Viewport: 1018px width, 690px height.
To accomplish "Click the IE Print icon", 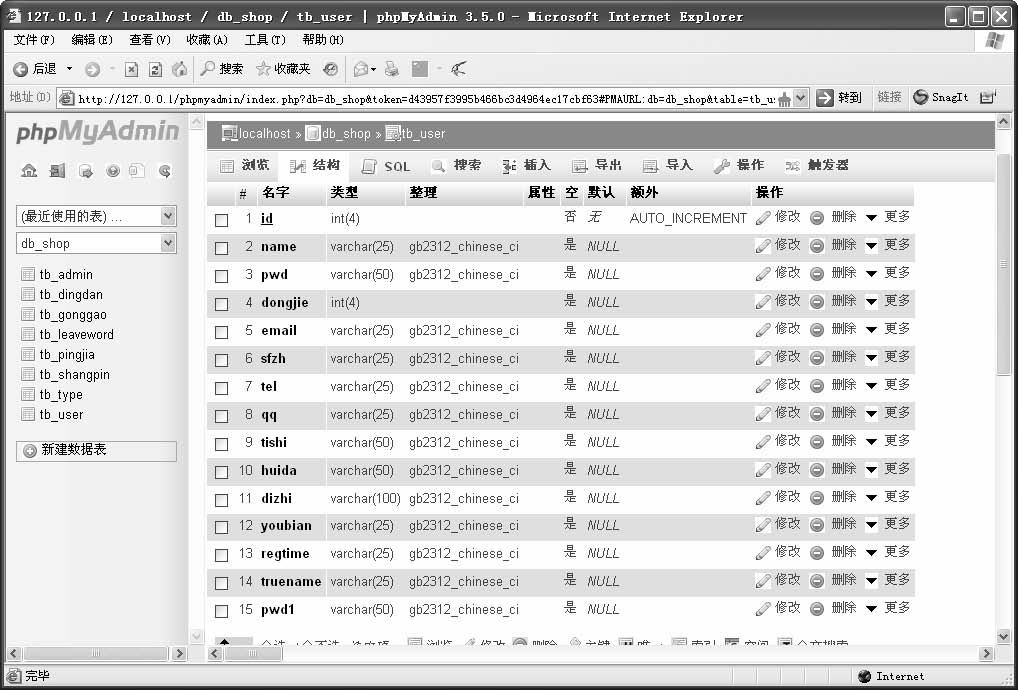I will [391, 69].
